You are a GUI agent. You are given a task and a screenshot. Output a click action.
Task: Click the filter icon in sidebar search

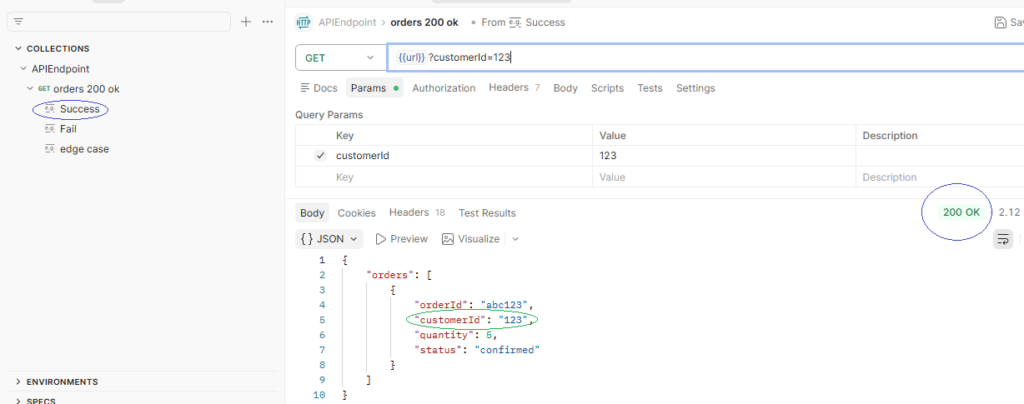(x=18, y=22)
